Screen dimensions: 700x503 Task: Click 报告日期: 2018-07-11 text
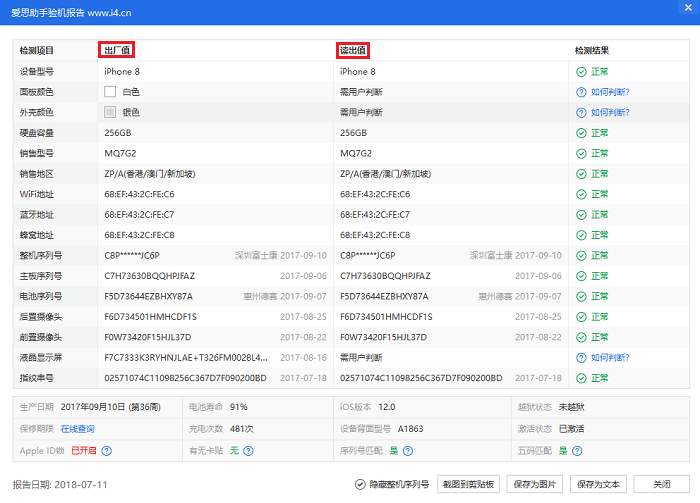point(60,485)
